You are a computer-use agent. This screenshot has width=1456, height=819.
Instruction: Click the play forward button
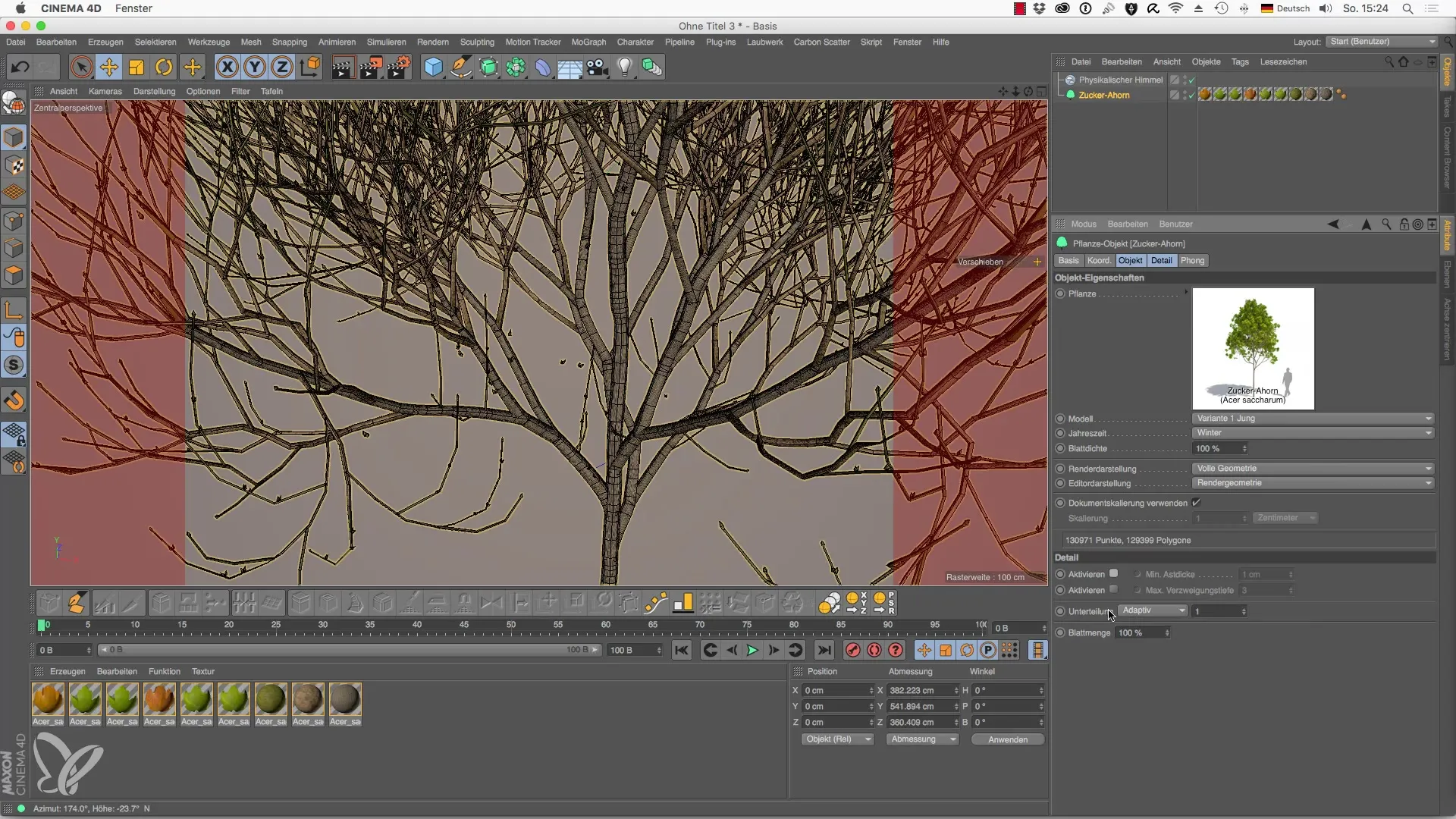[752, 650]
